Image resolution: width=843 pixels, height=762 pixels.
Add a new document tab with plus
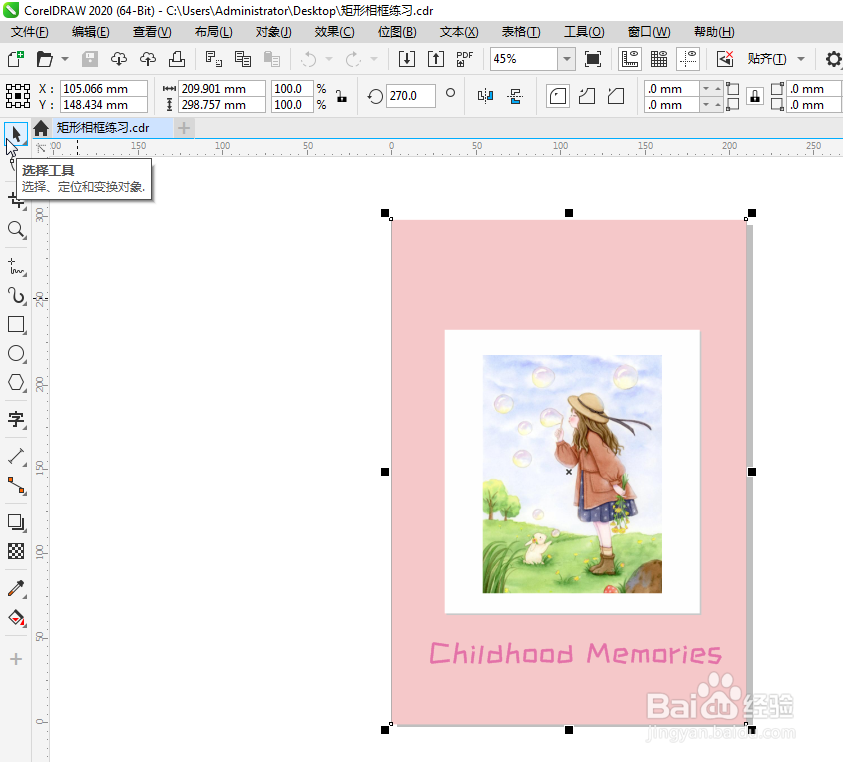tap(184, 128)
